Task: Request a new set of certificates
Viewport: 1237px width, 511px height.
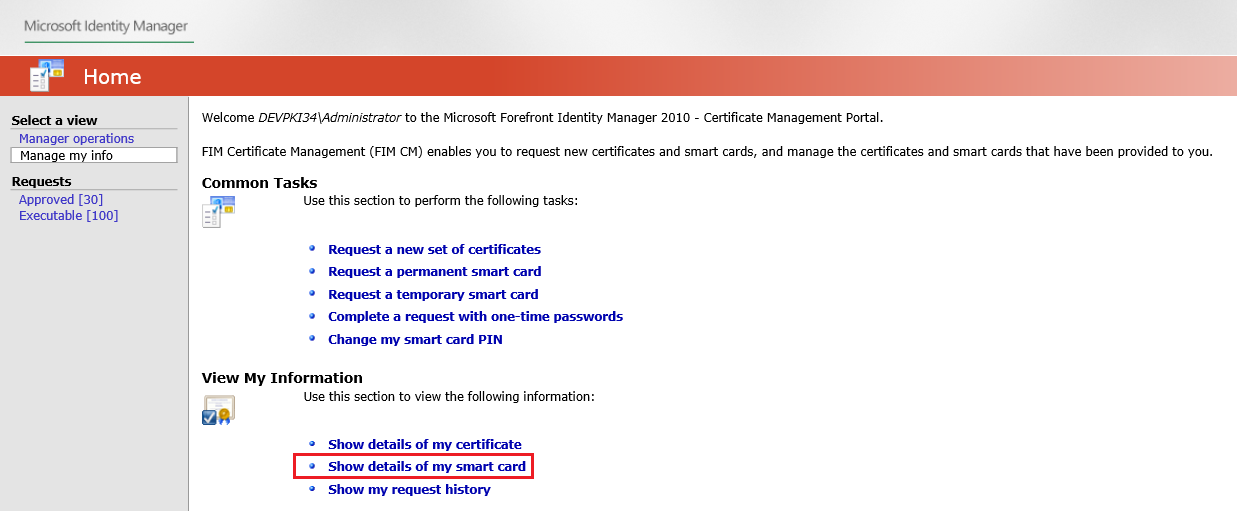Action: click(x=434, y=250)
